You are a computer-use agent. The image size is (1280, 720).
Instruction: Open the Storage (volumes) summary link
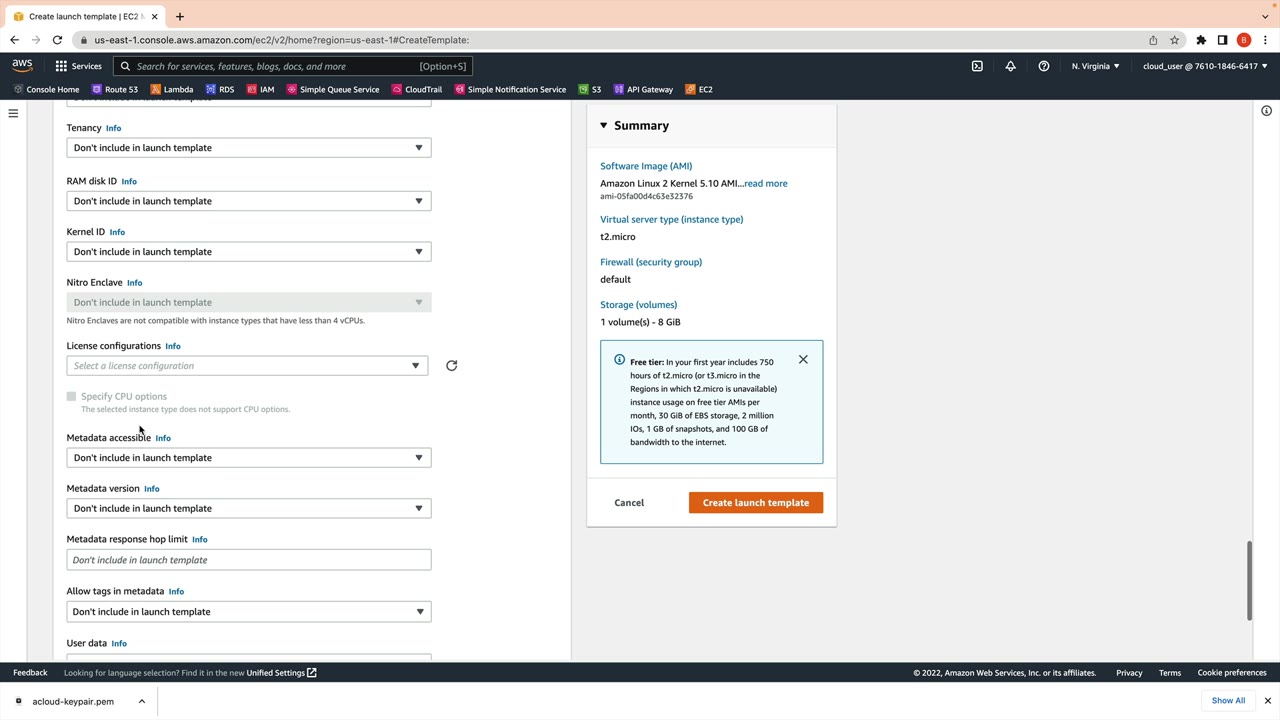pyautogui.click(x=637, y=305)
